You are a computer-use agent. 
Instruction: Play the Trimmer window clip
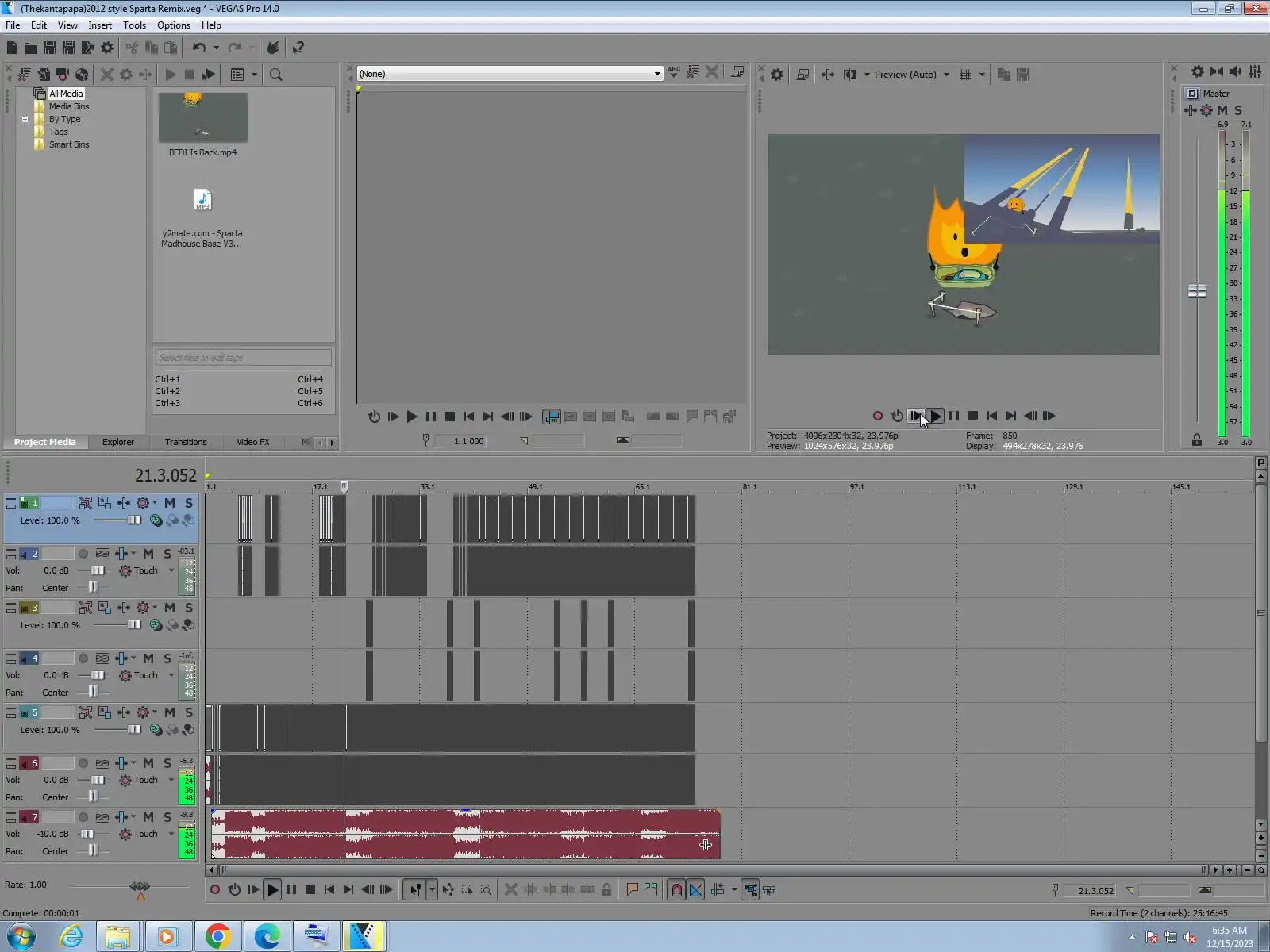click(x=411, y=416)
